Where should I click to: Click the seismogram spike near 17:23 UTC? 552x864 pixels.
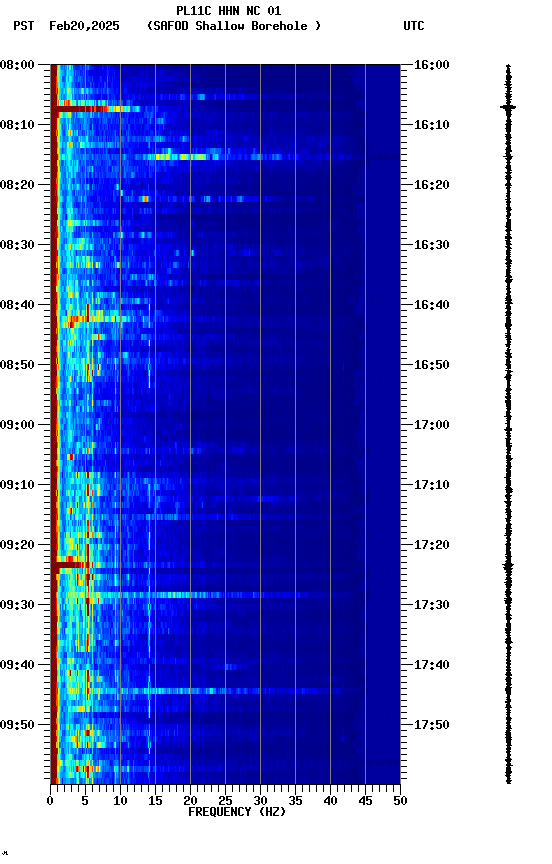click(508, 565)
